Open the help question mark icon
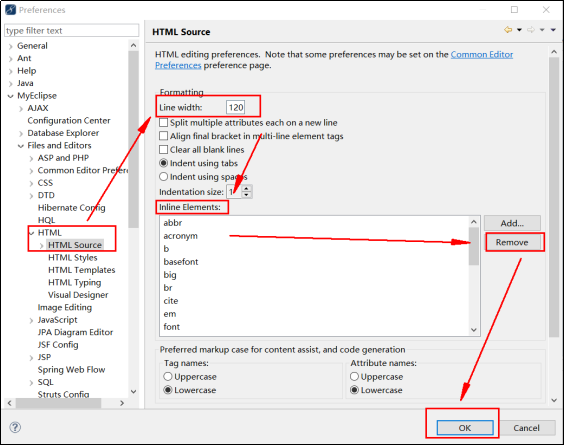Image resolution: width=565 pixels, height=446 pixels. 15,427
